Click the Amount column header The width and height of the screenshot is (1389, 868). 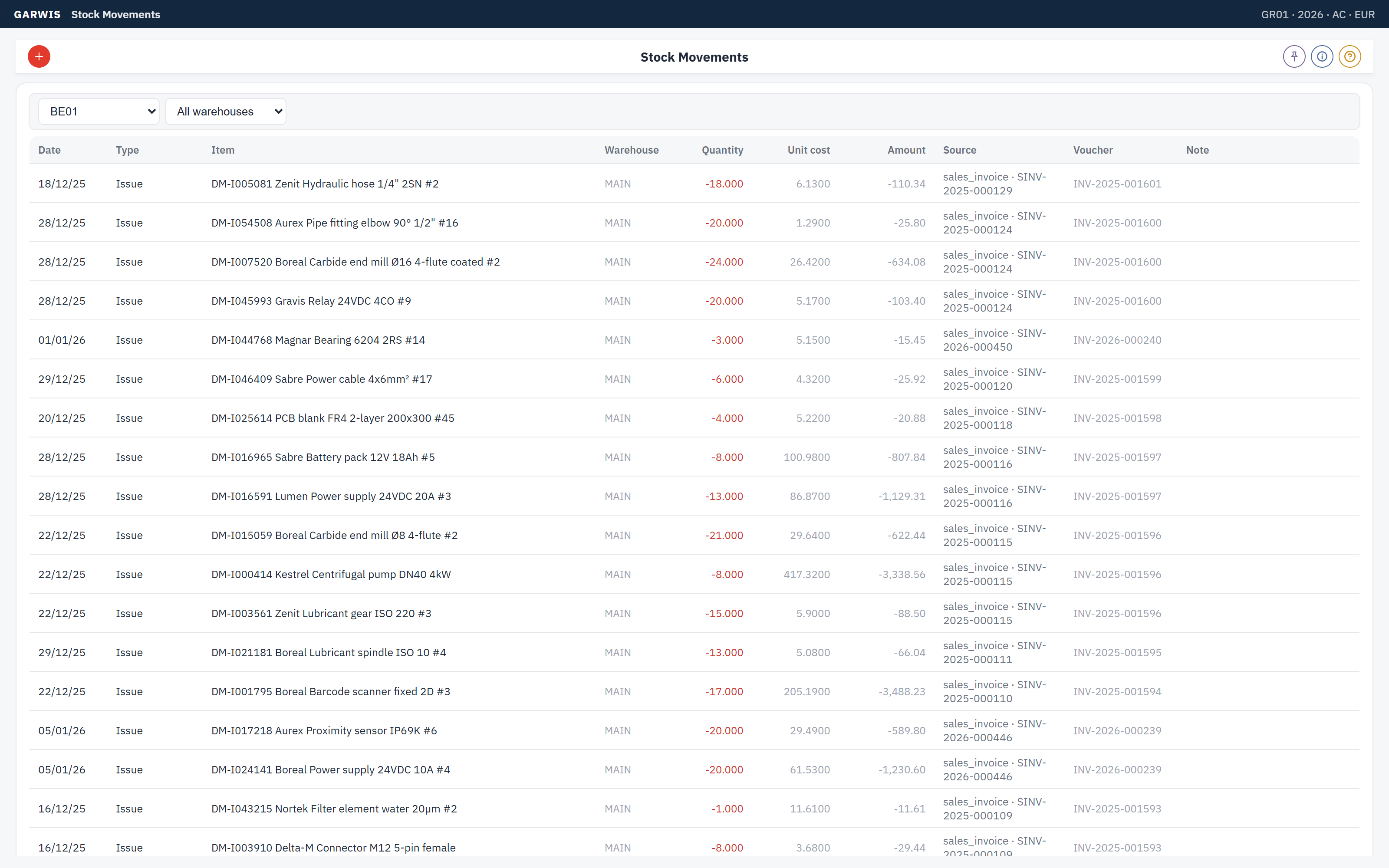906,150
